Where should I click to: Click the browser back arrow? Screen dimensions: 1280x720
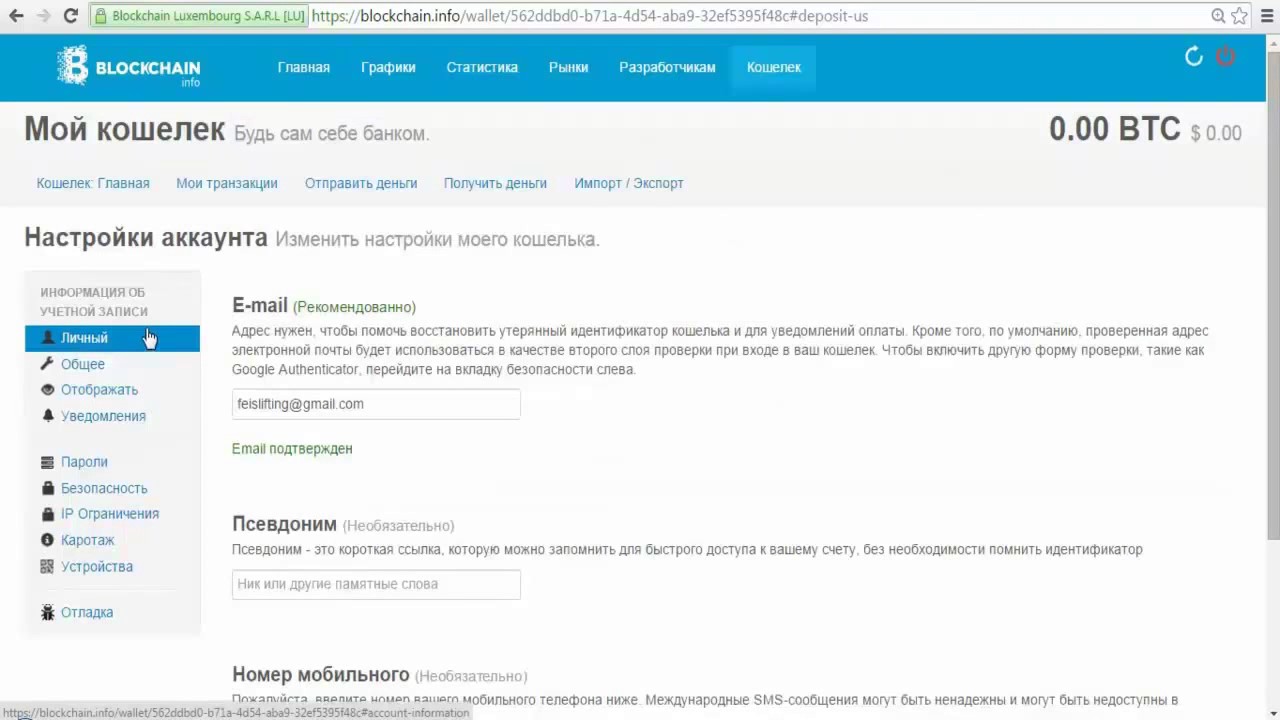point(16,16)
